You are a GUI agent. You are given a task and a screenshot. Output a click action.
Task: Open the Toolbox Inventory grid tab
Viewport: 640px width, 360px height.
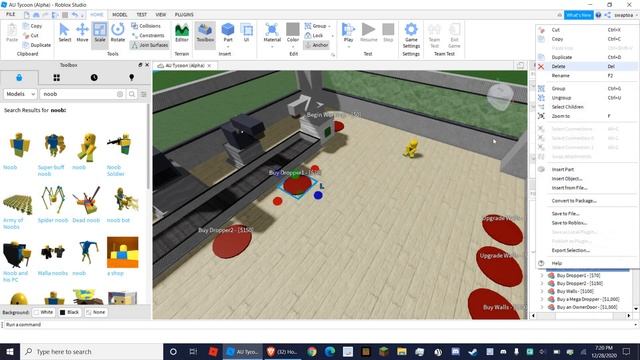coord(57,78)
